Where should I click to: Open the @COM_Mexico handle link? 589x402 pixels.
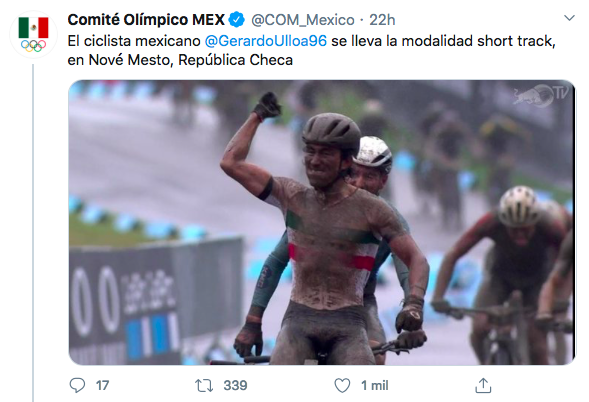[x=303, y=20]
